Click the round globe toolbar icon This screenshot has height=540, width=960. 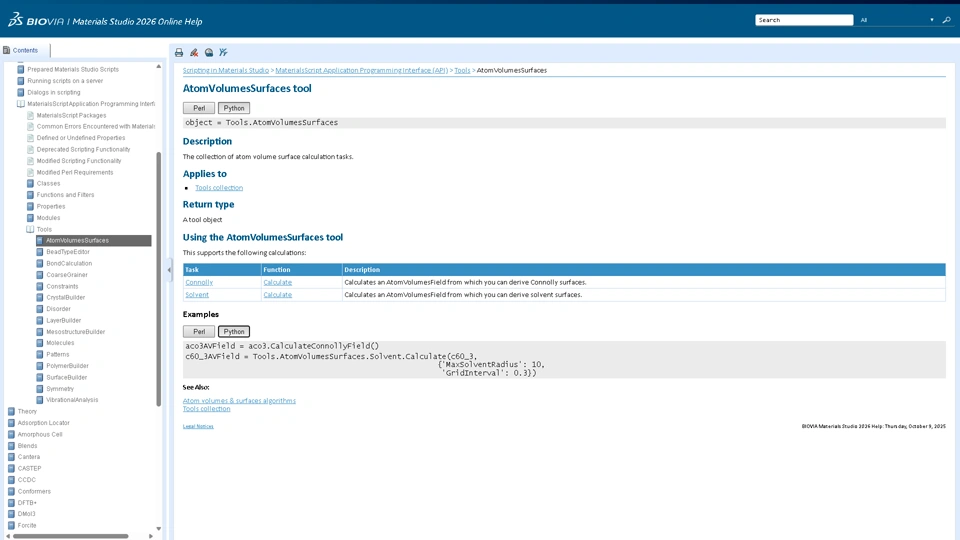pos(209,53)
